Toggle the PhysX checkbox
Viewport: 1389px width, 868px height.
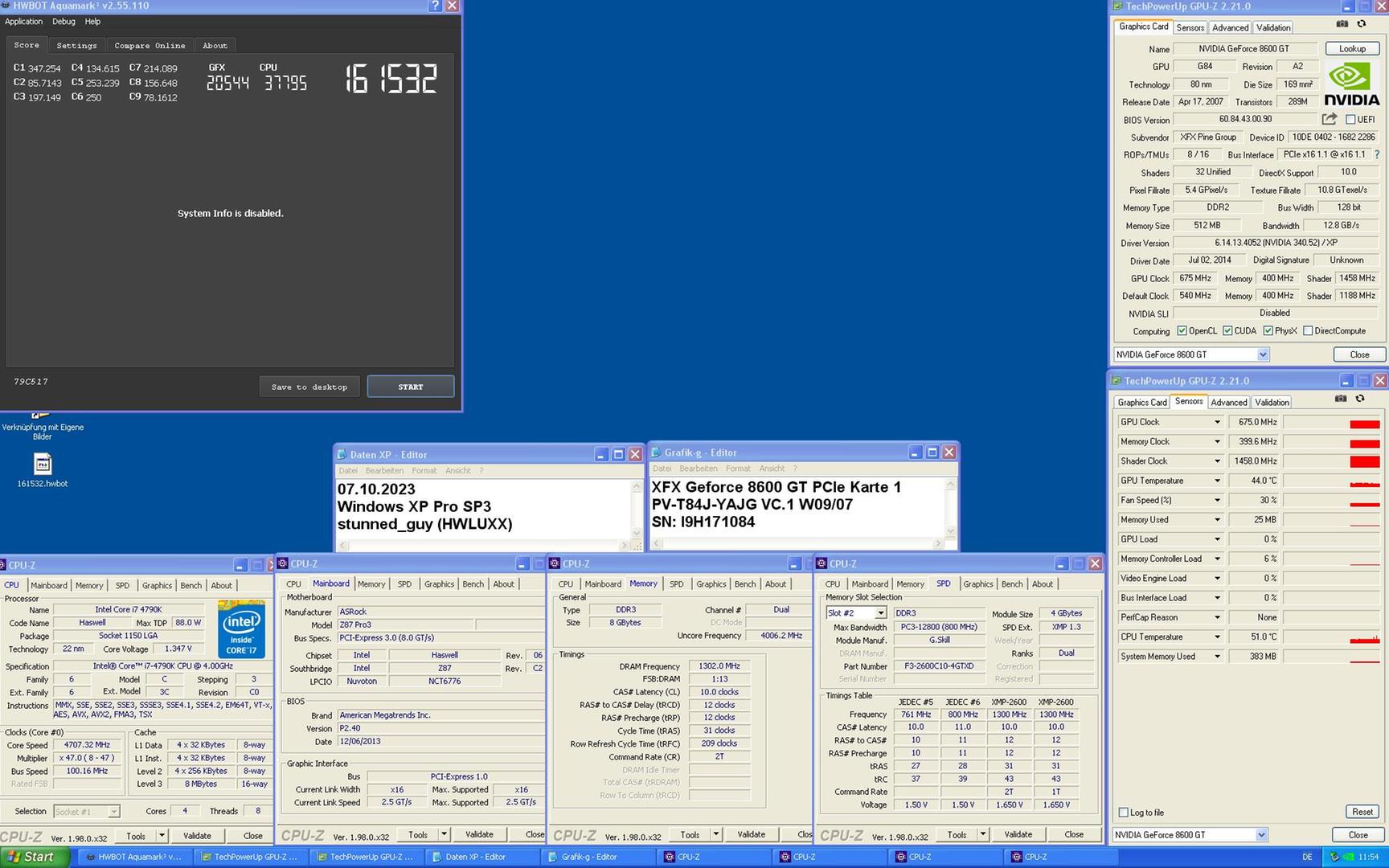pos(1268,330)
